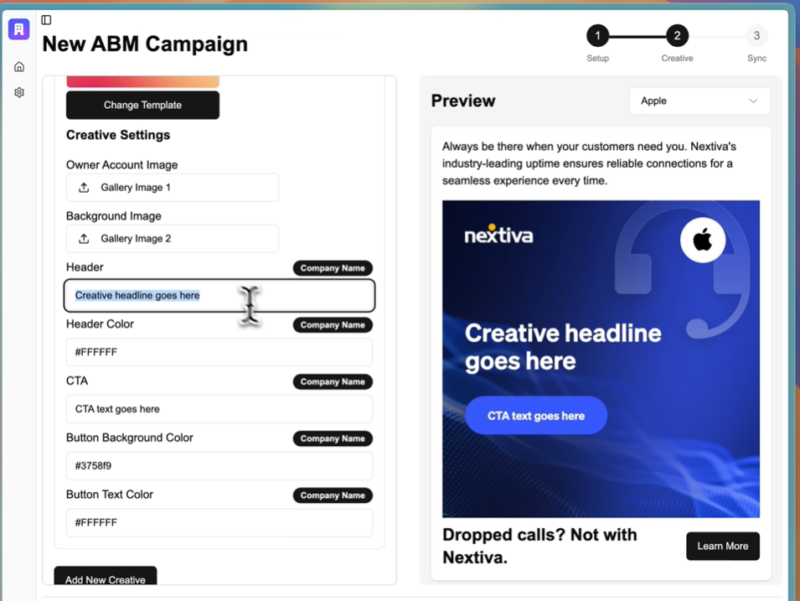Select step 2 Creative
Viewport: 800px width, 601px height.
point(677,36)
